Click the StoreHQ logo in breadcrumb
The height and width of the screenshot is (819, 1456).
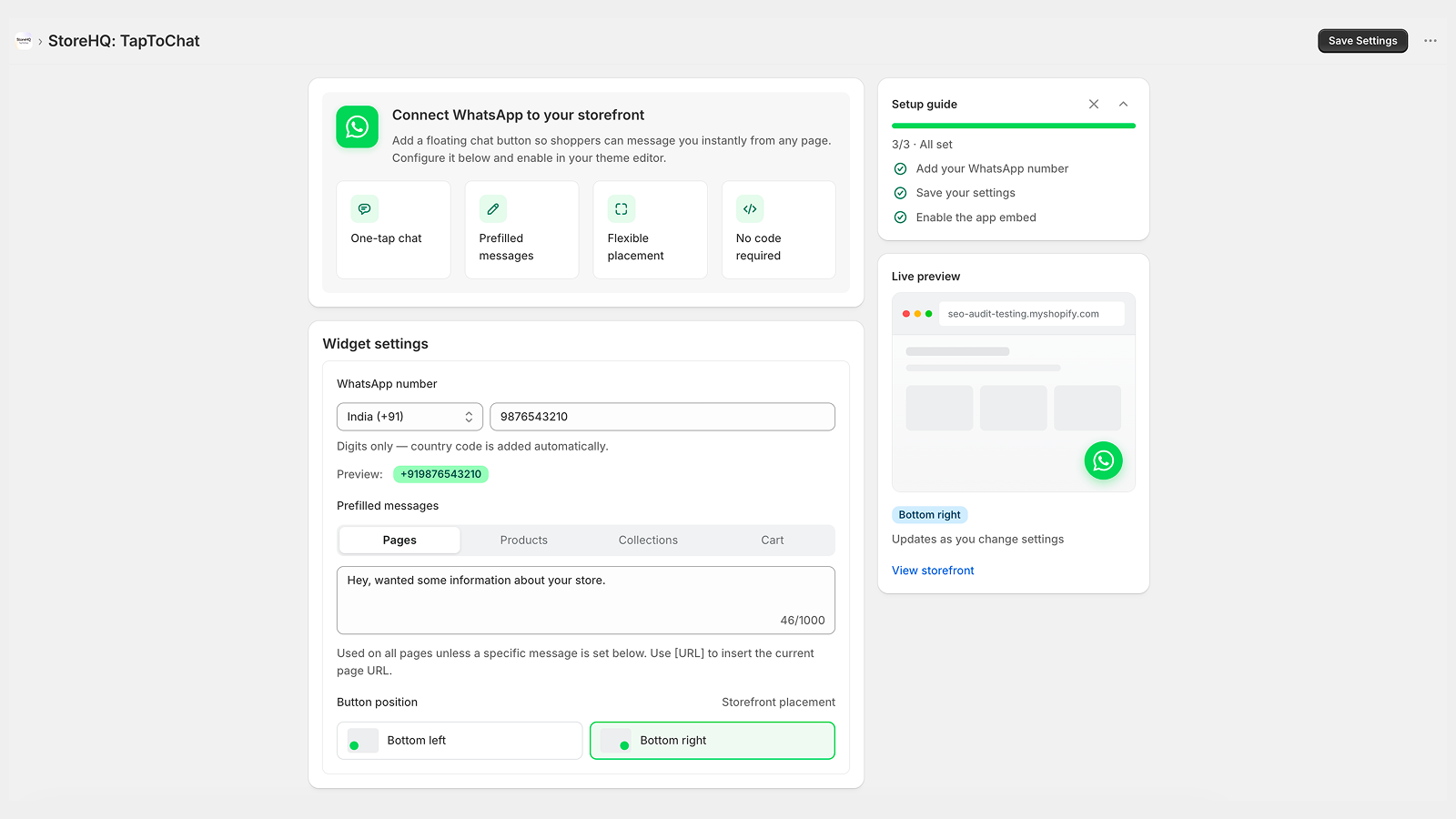(24, 40)
